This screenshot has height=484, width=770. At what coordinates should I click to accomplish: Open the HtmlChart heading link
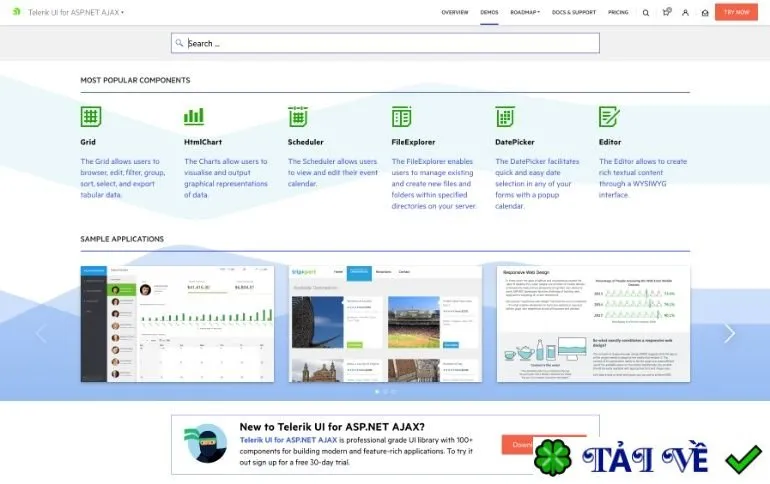coord(203,142)
